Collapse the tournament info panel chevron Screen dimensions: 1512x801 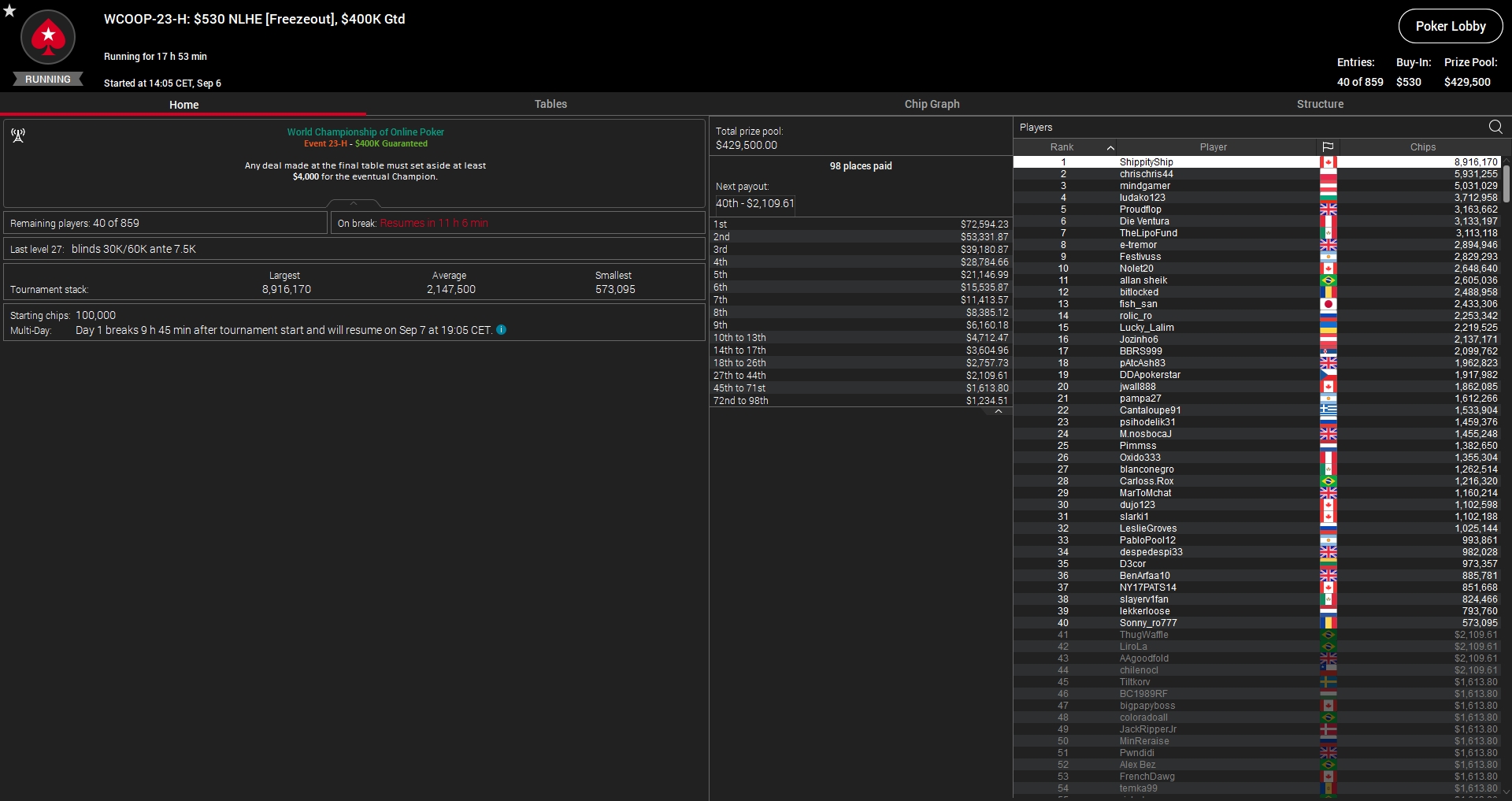click(x=354, y=204)
